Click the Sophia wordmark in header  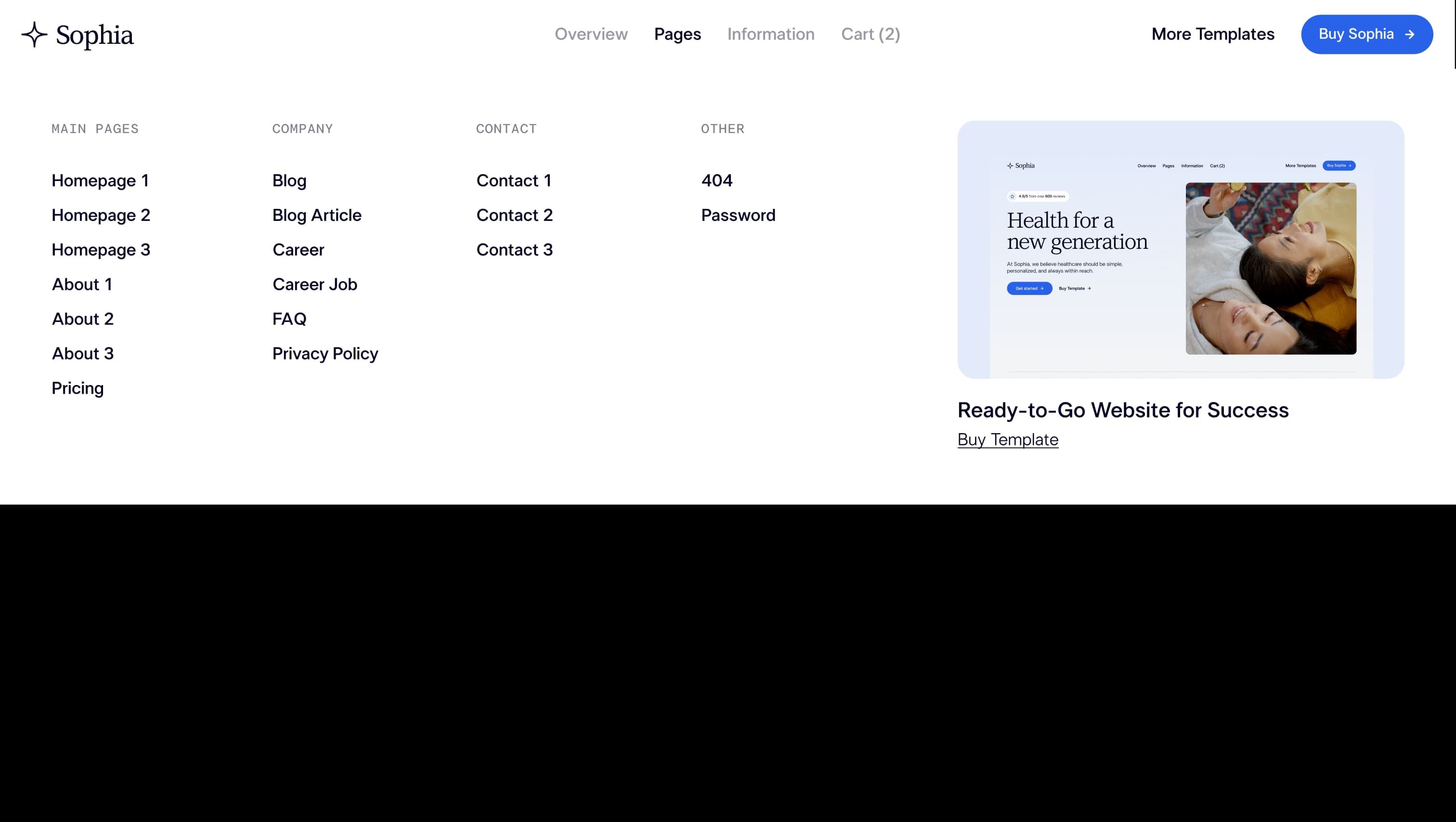point(94,36)
